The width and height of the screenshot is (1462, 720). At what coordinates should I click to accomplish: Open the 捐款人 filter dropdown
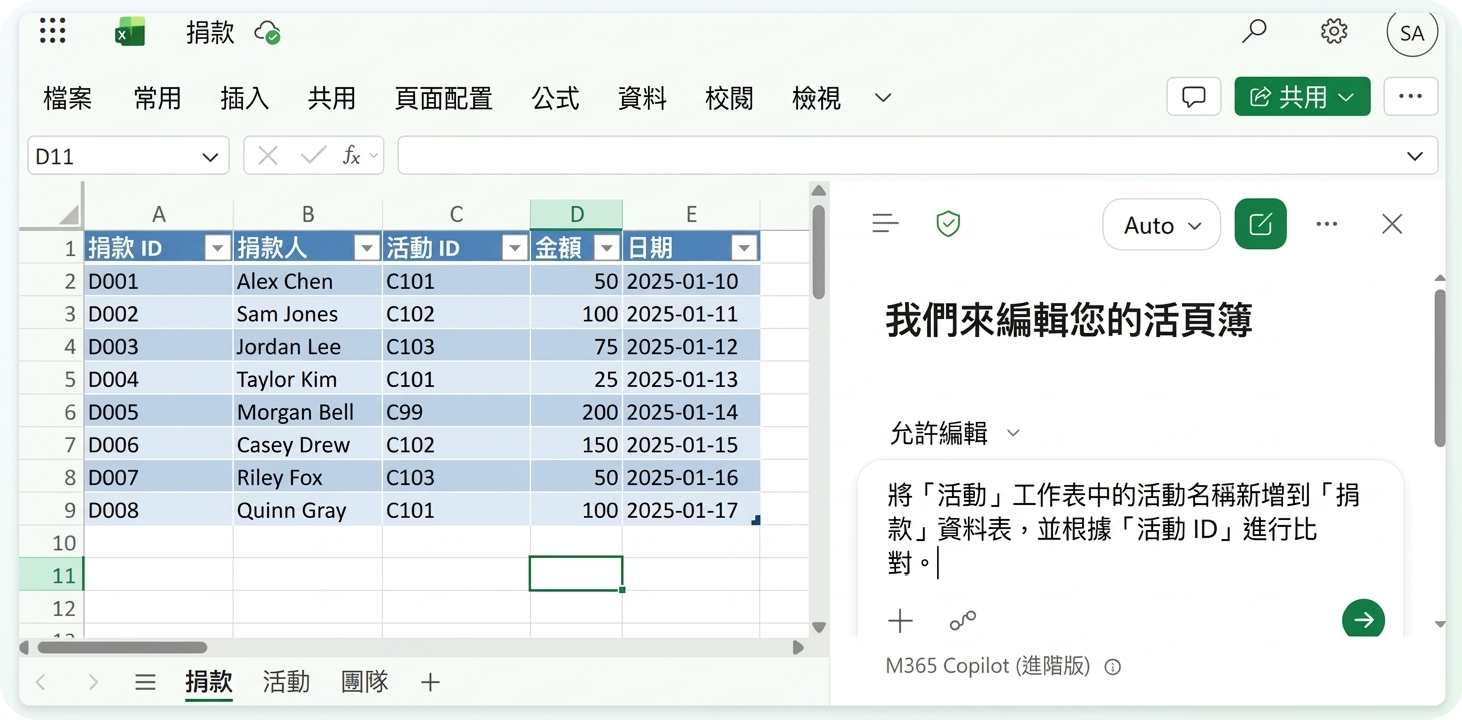click(x=367, y=248)
